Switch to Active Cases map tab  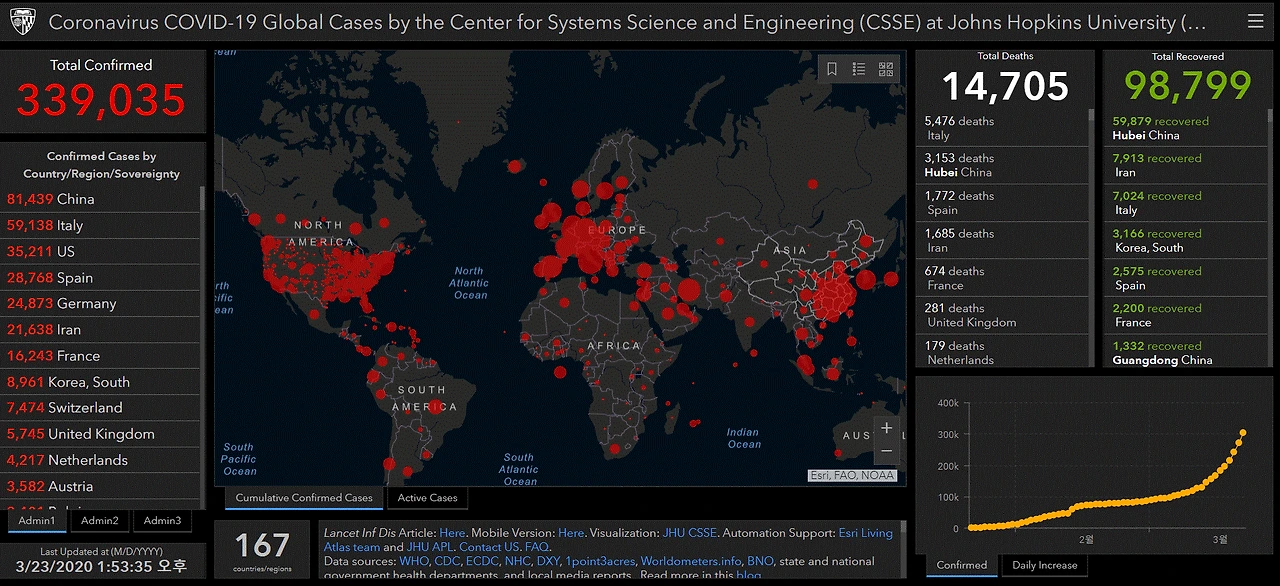(427, 497)
